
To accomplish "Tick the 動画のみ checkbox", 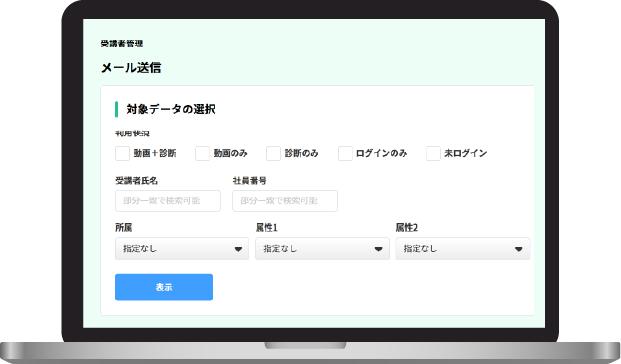I will click(x=202, y=153).
